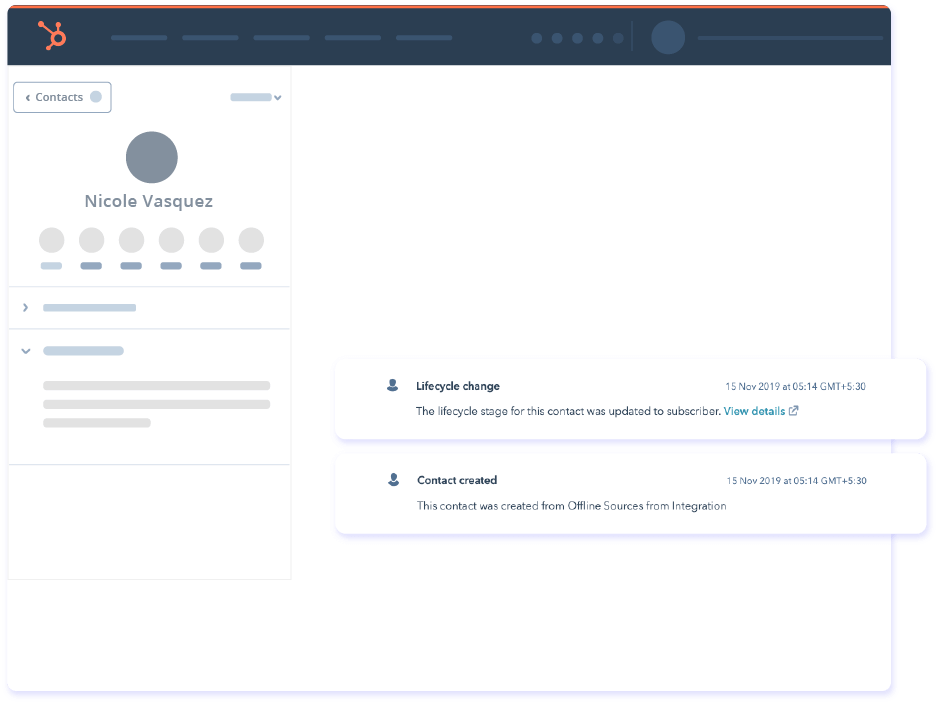Click the Contact created activity title
Image resolution: width=938 pixels, height=704 pixels.
[457, 480]
